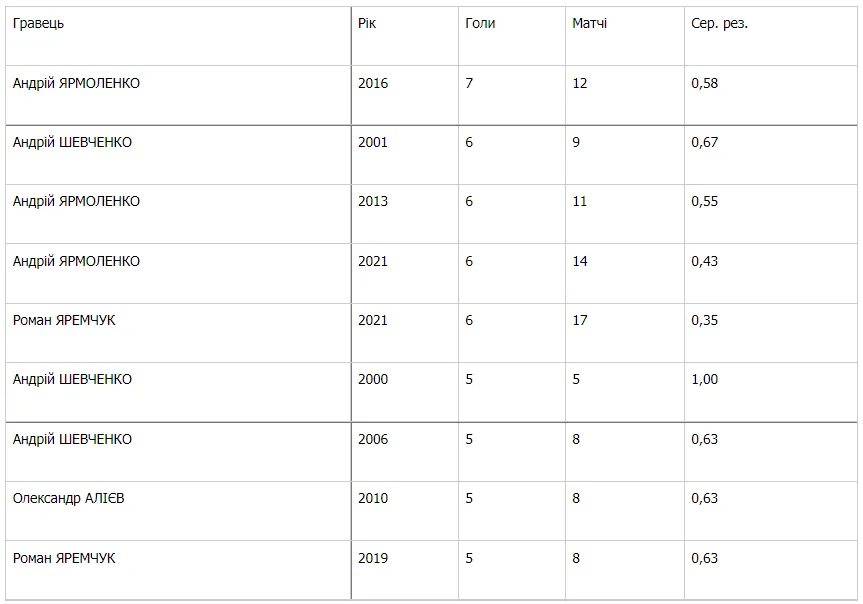The image size is (863, 604).
Task: Select the 17 matches cell
Action: 580,320
